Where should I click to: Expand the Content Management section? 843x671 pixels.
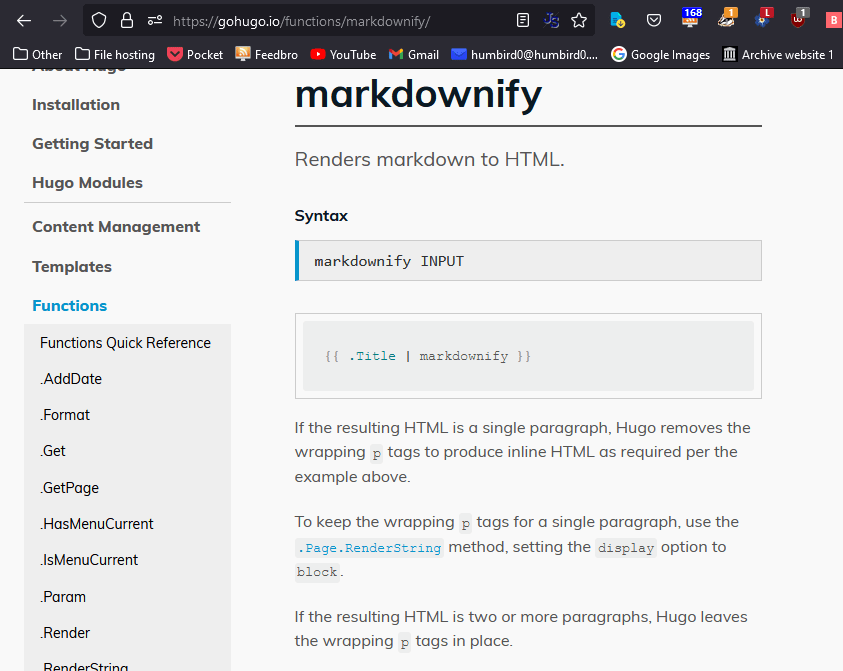(x=116, y=227)
